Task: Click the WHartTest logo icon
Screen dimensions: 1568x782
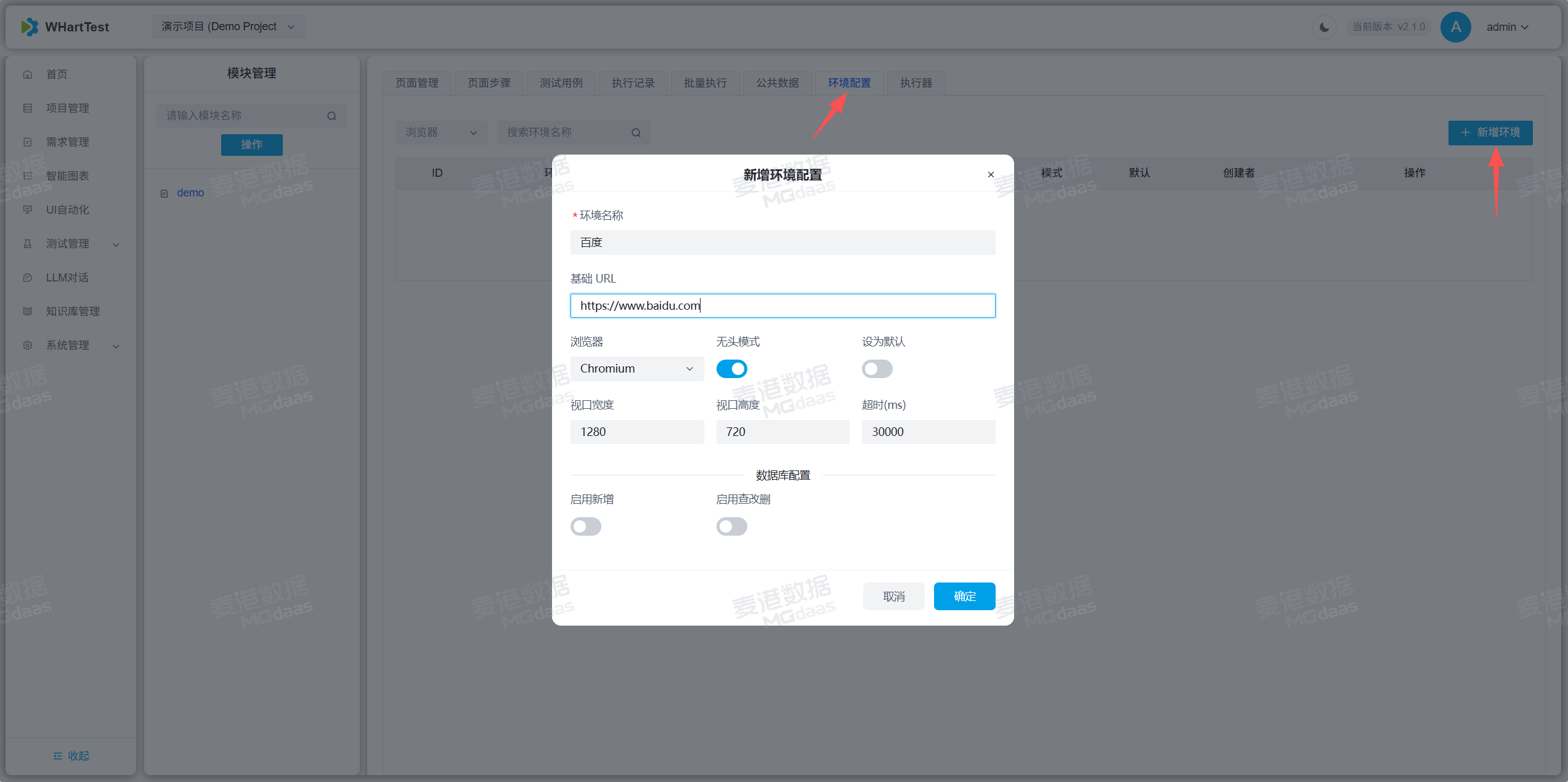Action: pyautogui.click(x=29, y=27)
